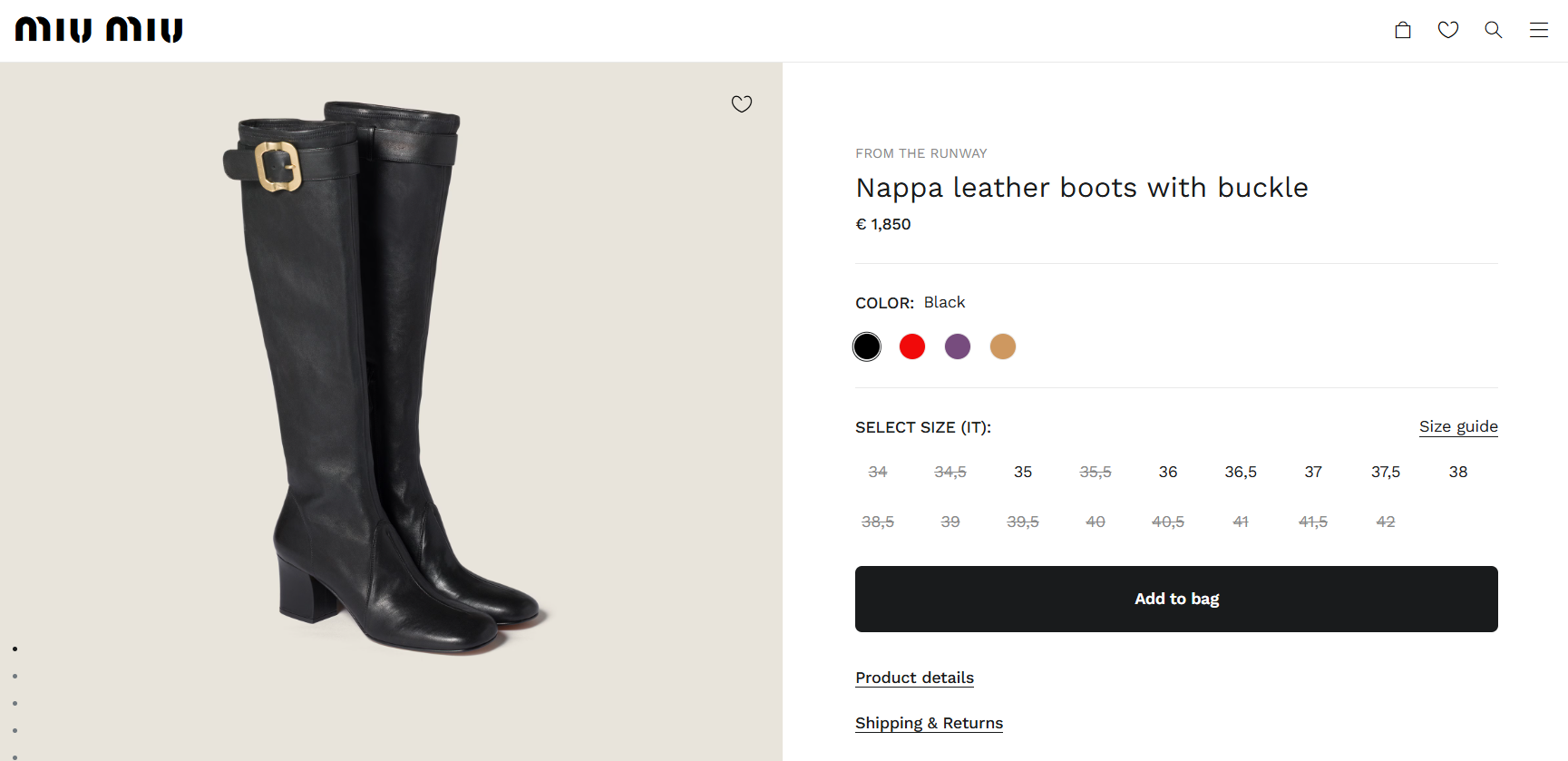Open wishlist heart in header
Screen dimensions: 1568x761
[1448, 30]
